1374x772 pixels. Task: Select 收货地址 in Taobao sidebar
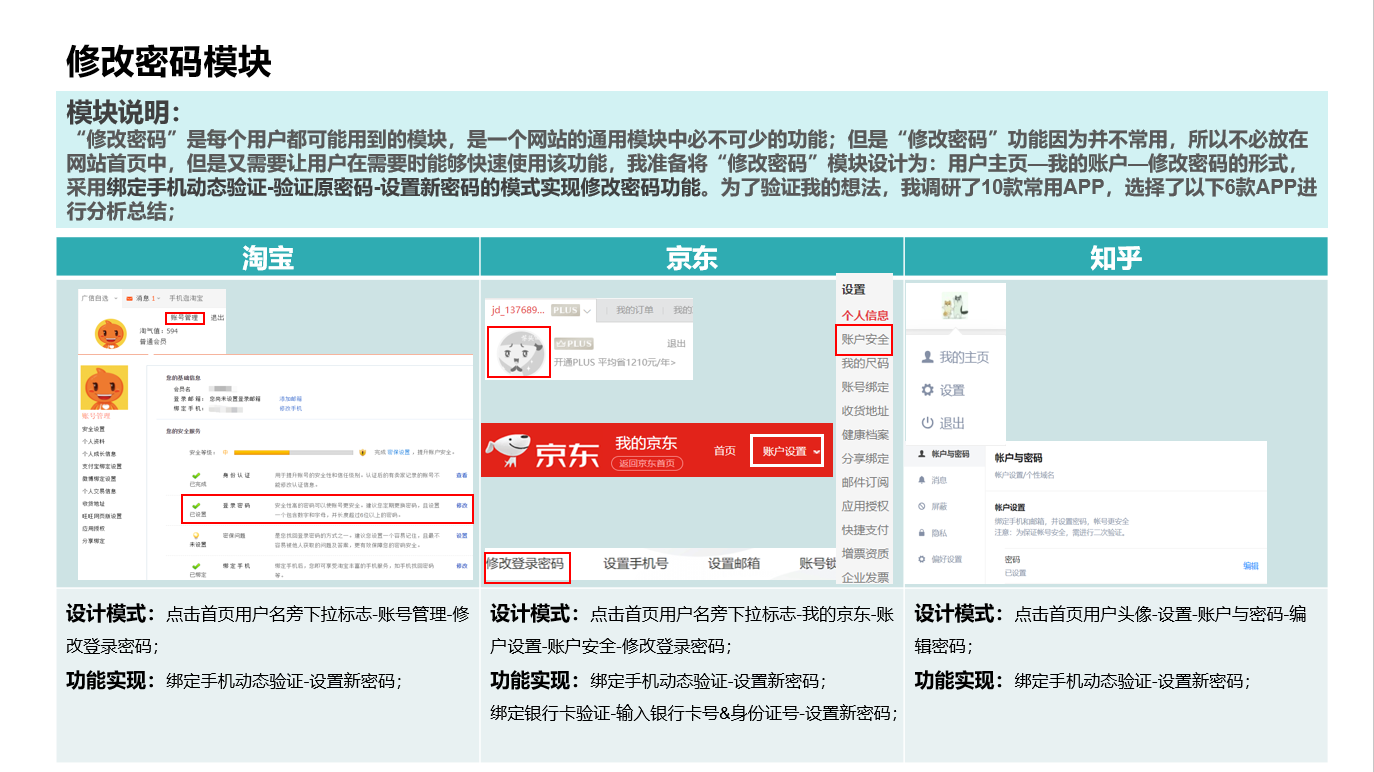(x=93, y=503)
